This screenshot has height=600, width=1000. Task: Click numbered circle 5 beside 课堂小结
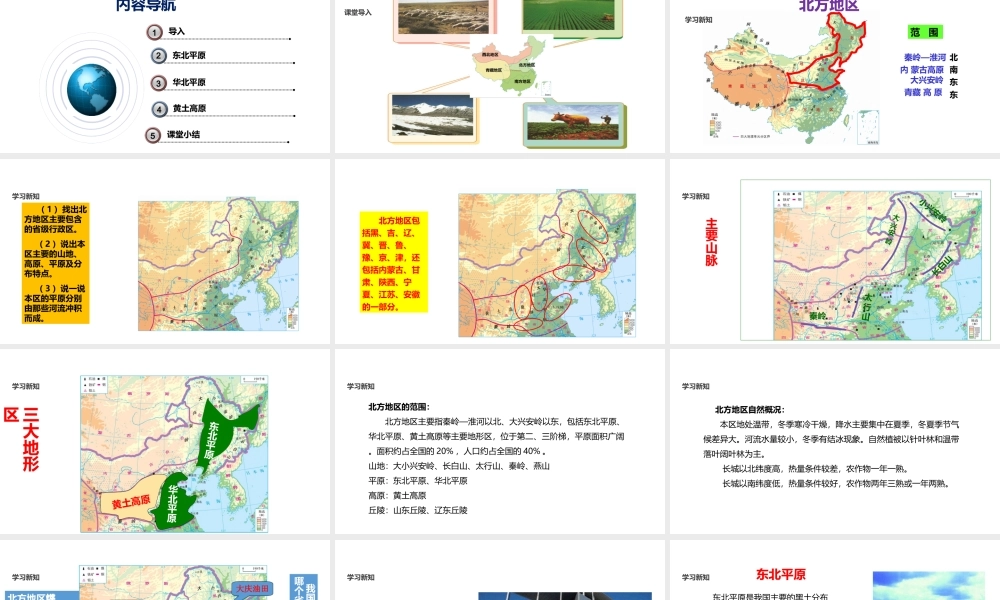[152, 135]
